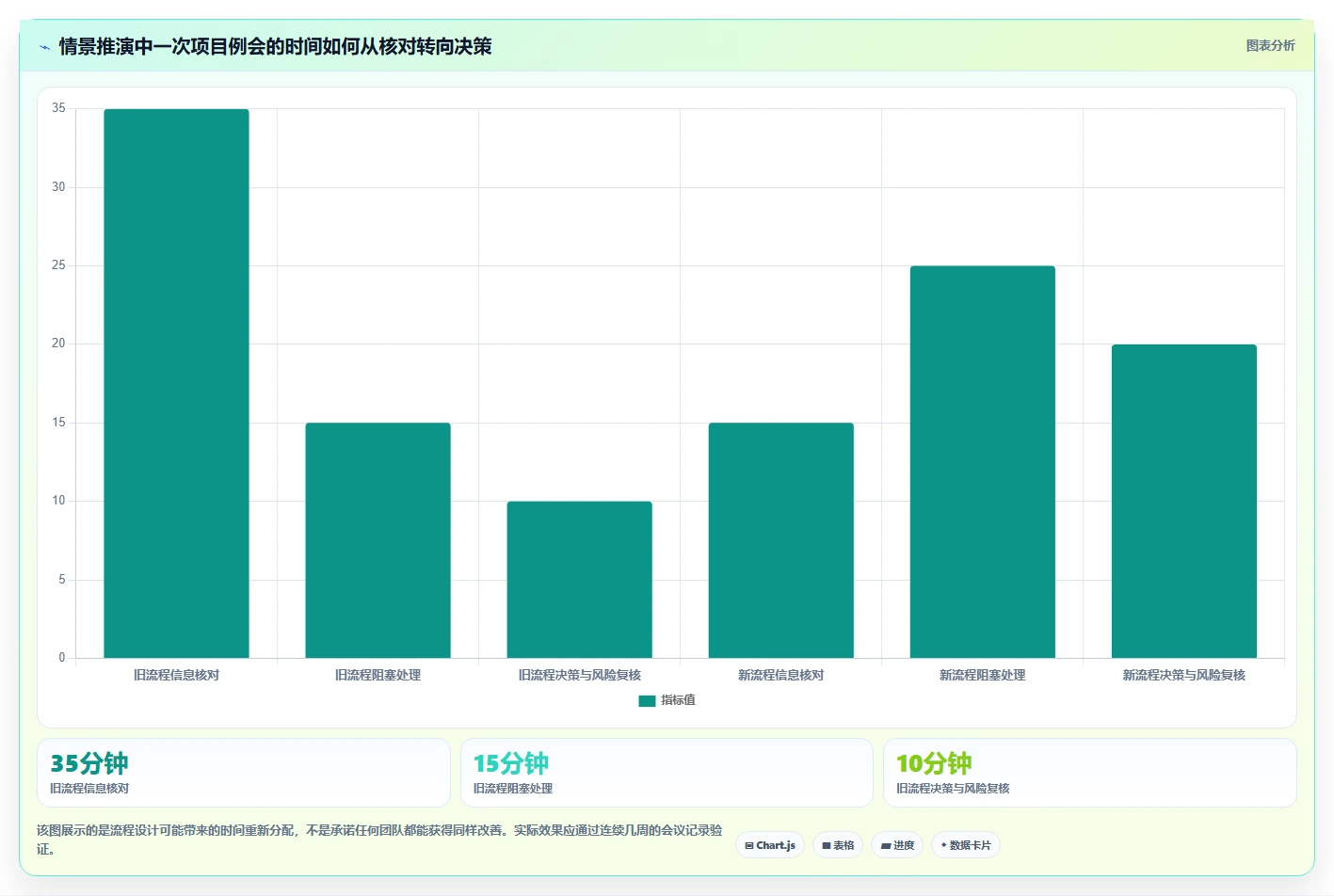Click the 35分钟 data card
This screenshot has height=896, width=1334.
coord(244,773)
